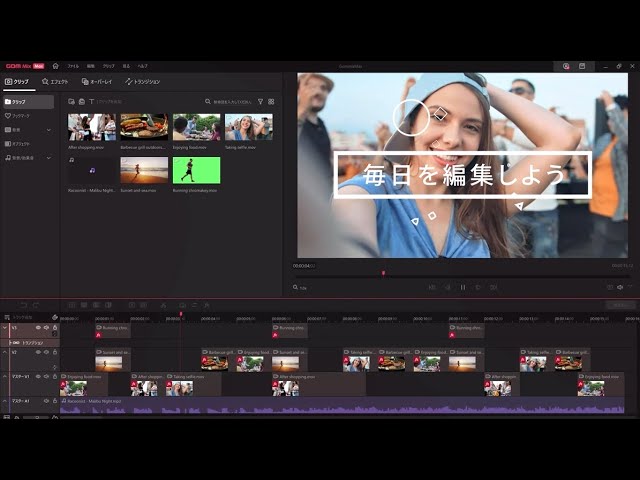This screenshot has height=480, width=640.
Task: Switch clip list to grid view
Action: click(x=271, y=102)
